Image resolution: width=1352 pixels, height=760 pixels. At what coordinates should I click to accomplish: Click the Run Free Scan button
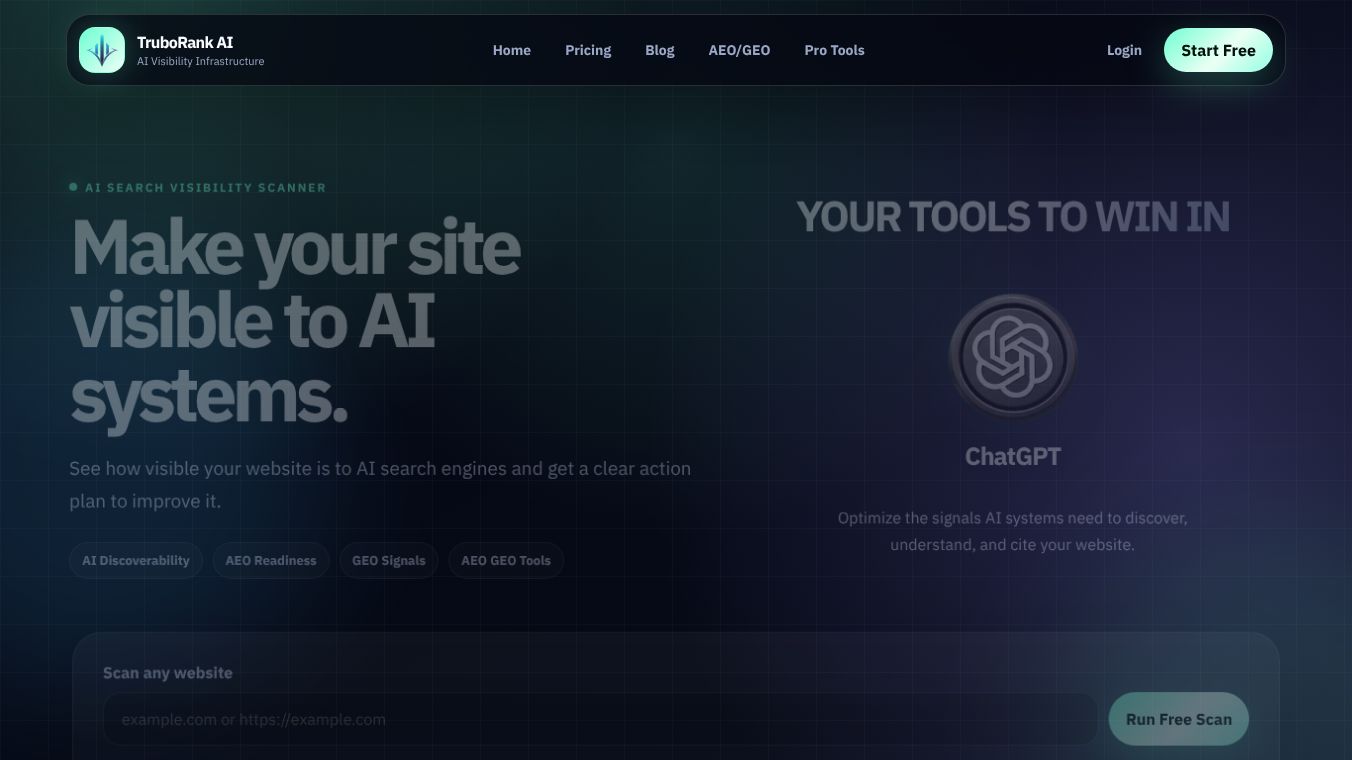(1179, 719)
